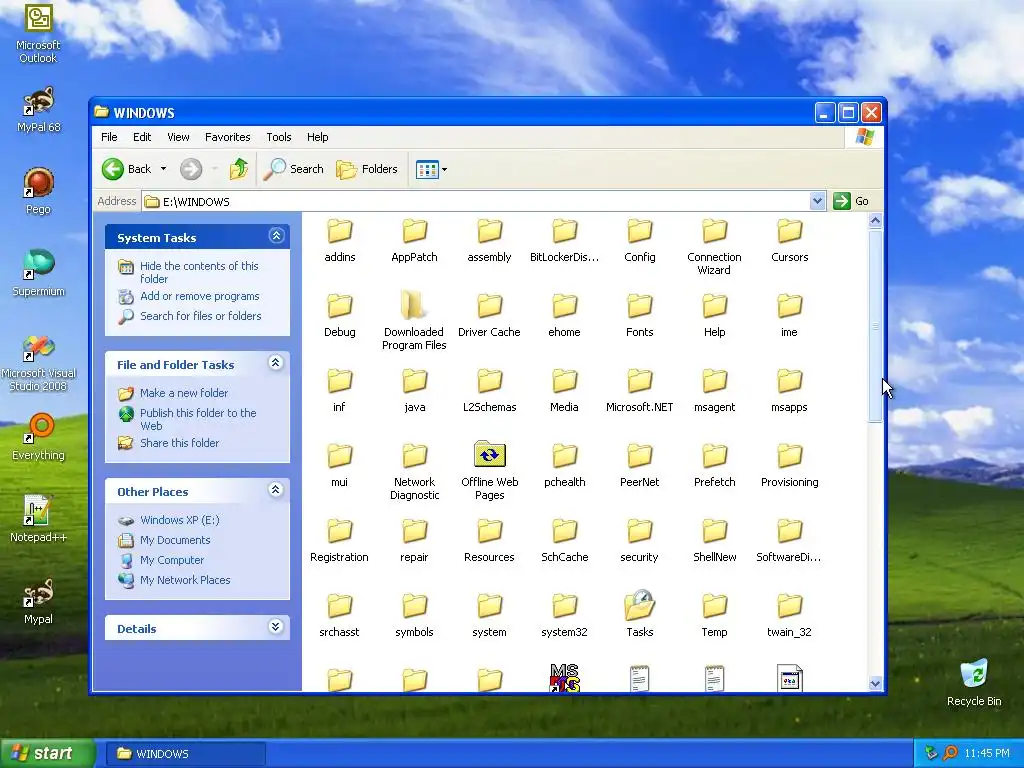Open the Views dropdown arrow
Image resolution: width=1024 pixels, height=768 pixels.
tap(445, 170)
